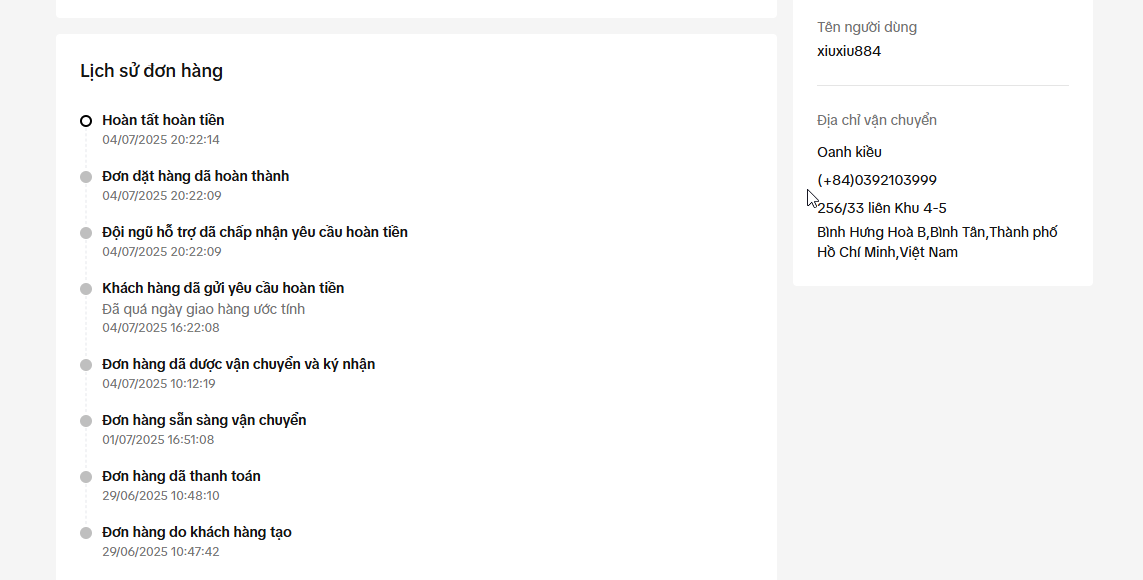This screenshot has width=1143, height=580.
Task: Select the username xiuxiu884
Action: pyautogui.click(x=849, y=51)
